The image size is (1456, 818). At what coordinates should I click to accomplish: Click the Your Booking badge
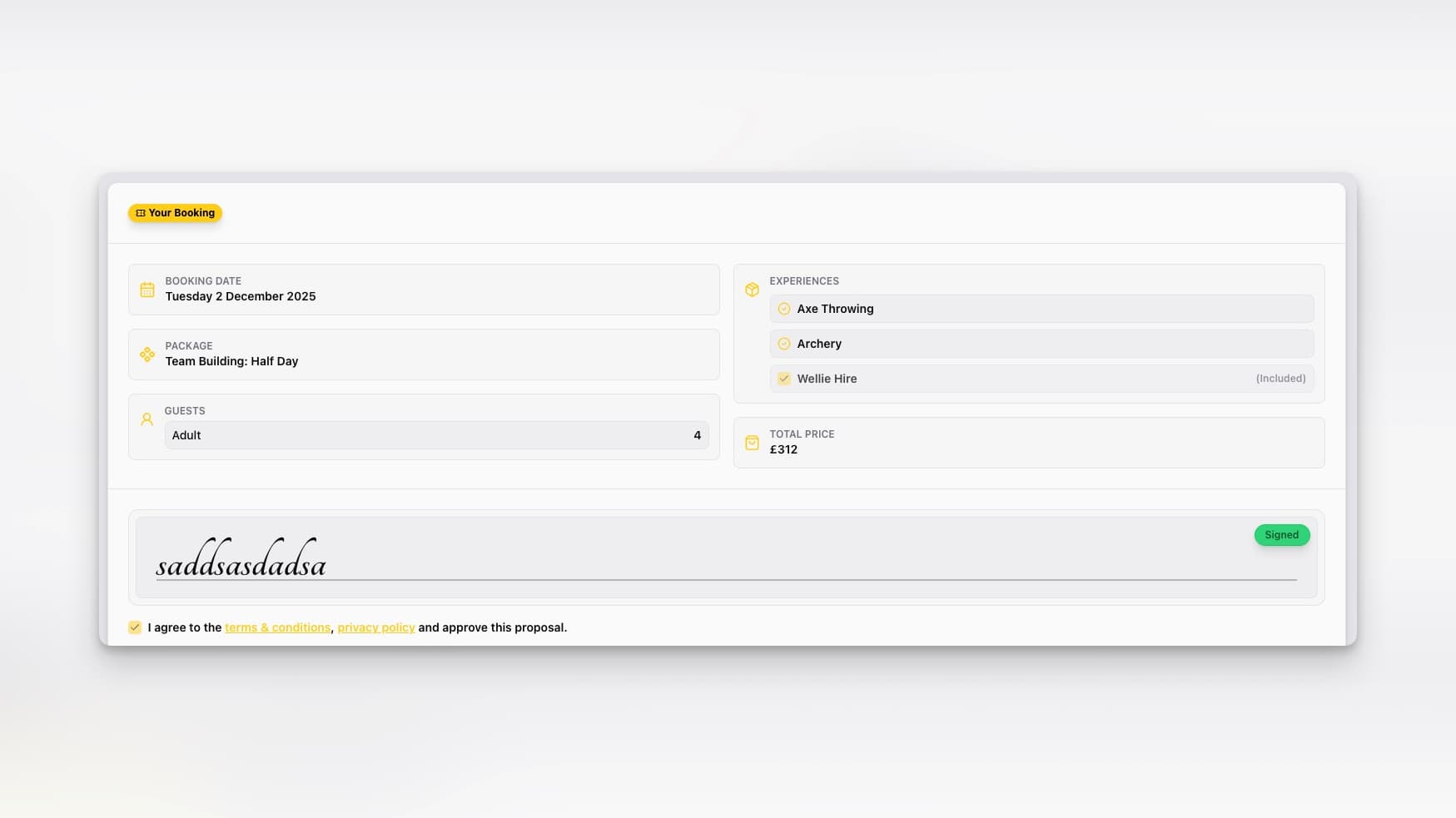[175, 213]
